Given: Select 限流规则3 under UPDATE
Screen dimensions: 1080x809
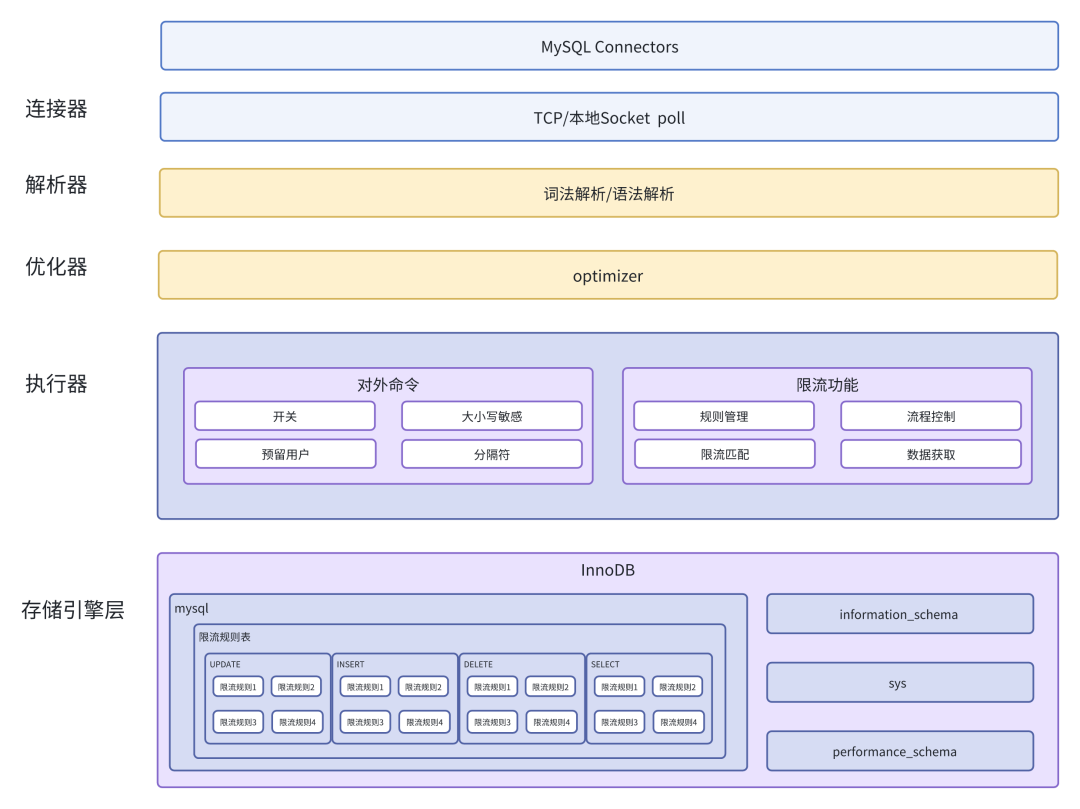Looking at the screenshot, I should click(x=238, y=722).
